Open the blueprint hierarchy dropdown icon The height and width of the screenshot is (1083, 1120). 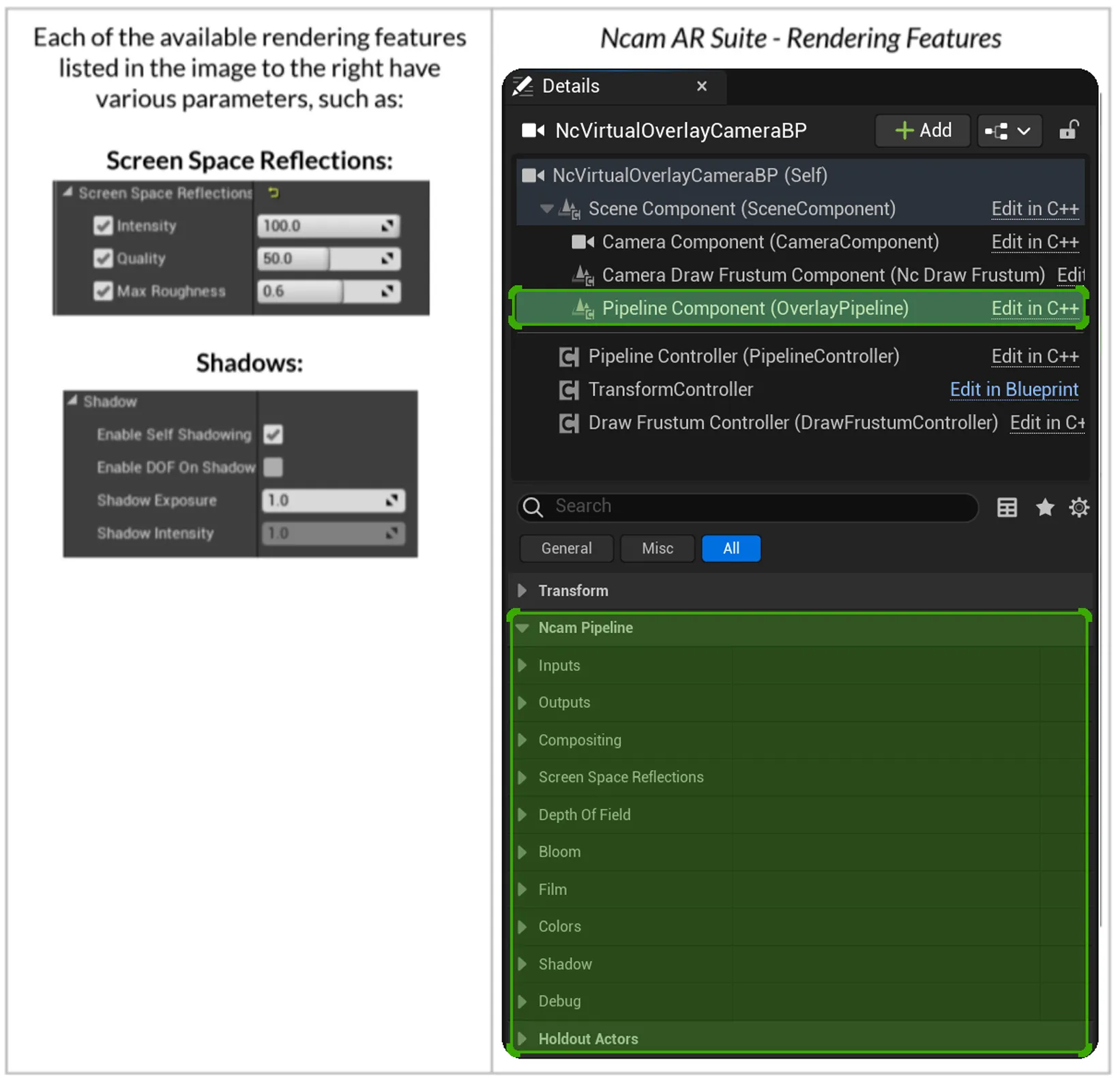click(1009, 131)
